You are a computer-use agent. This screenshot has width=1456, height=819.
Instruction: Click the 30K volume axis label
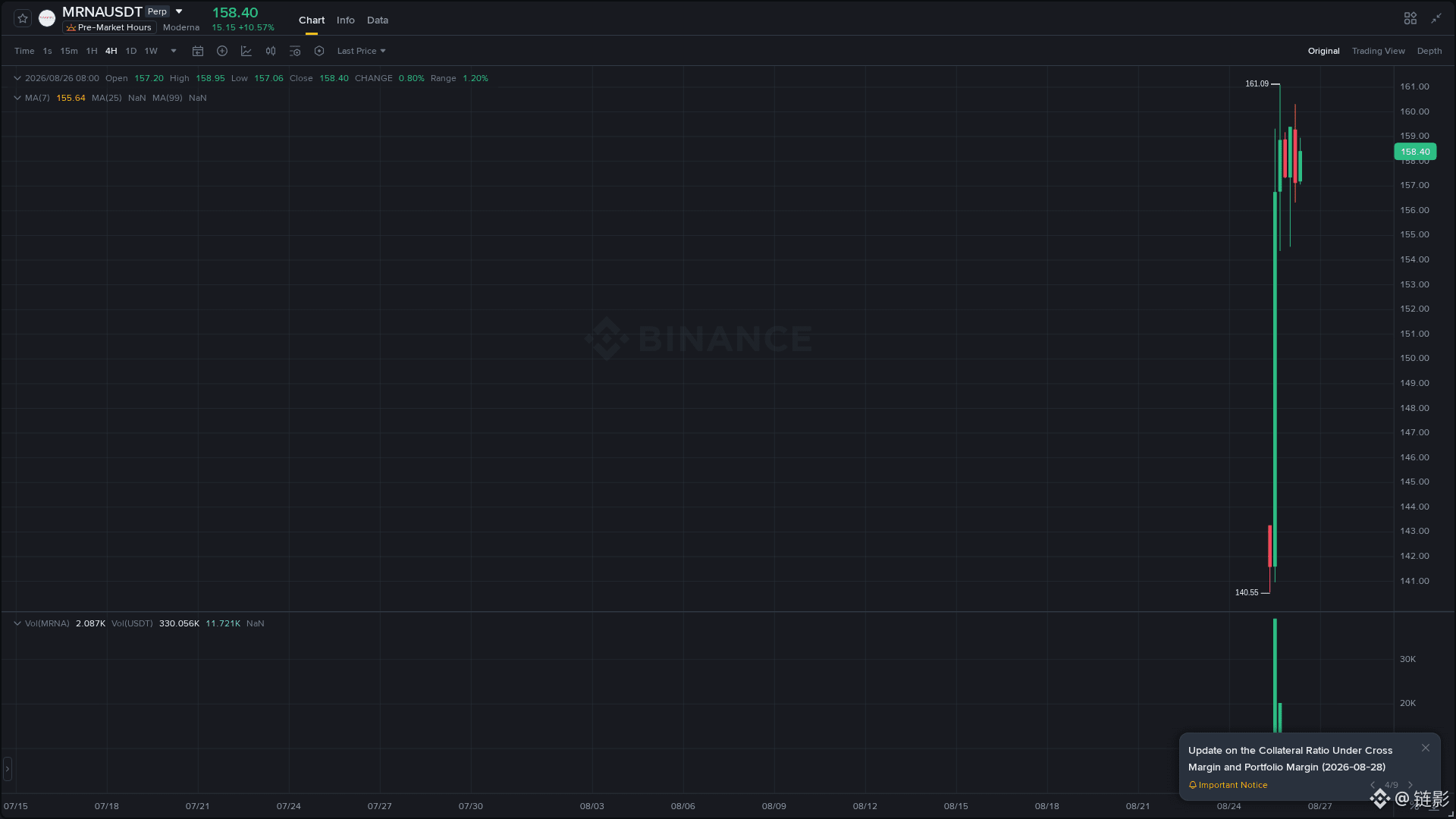tap(1407, 659)
